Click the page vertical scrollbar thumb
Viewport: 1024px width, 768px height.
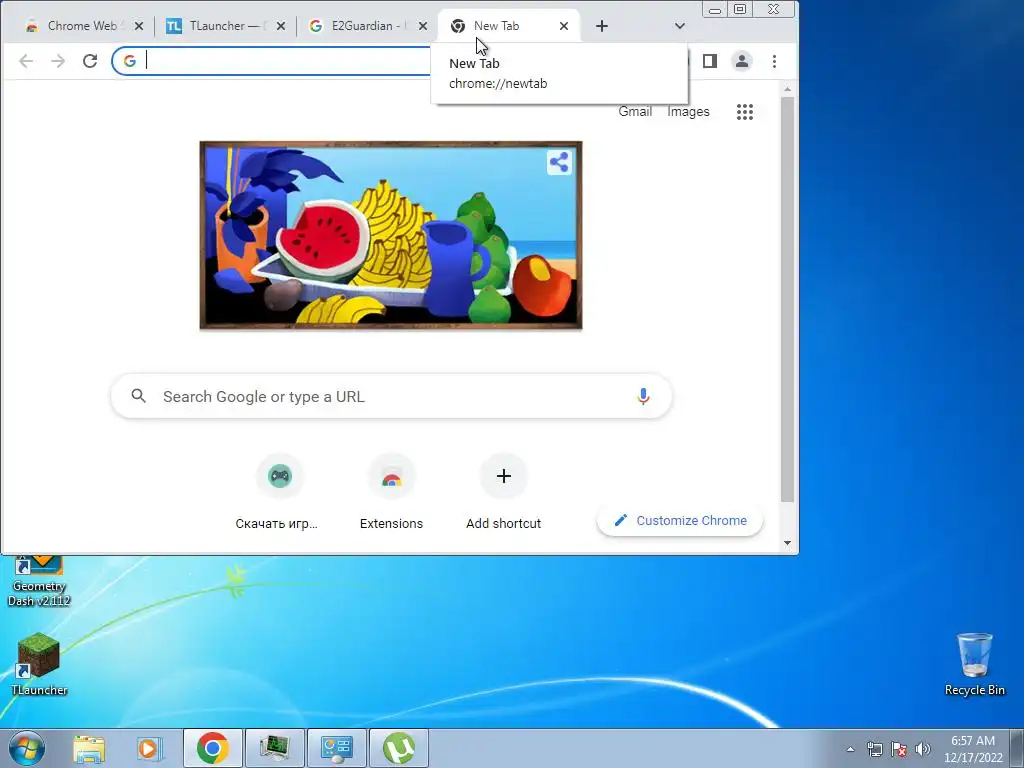pyautogui.click(x=788, y=299)
